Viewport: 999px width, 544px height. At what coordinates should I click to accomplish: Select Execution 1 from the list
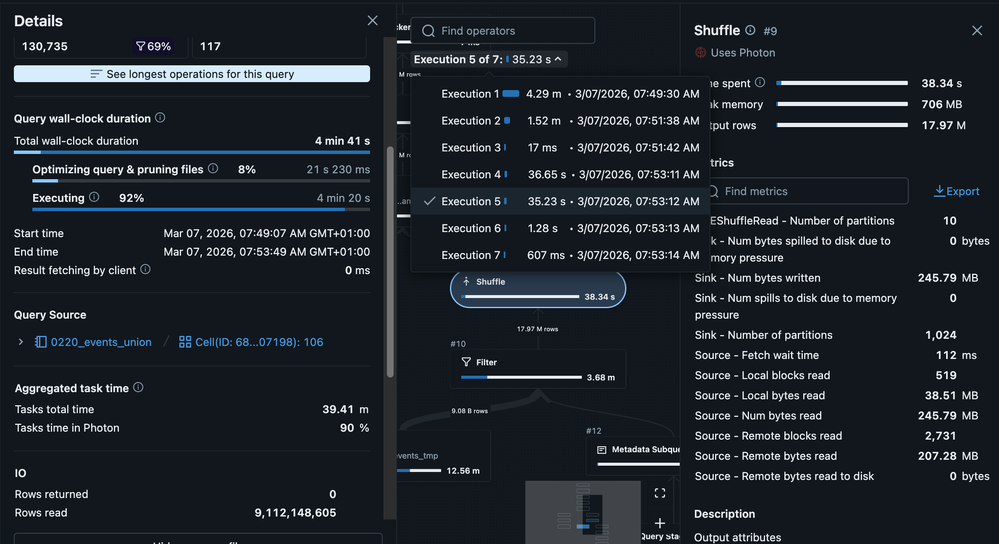[470, 94]
